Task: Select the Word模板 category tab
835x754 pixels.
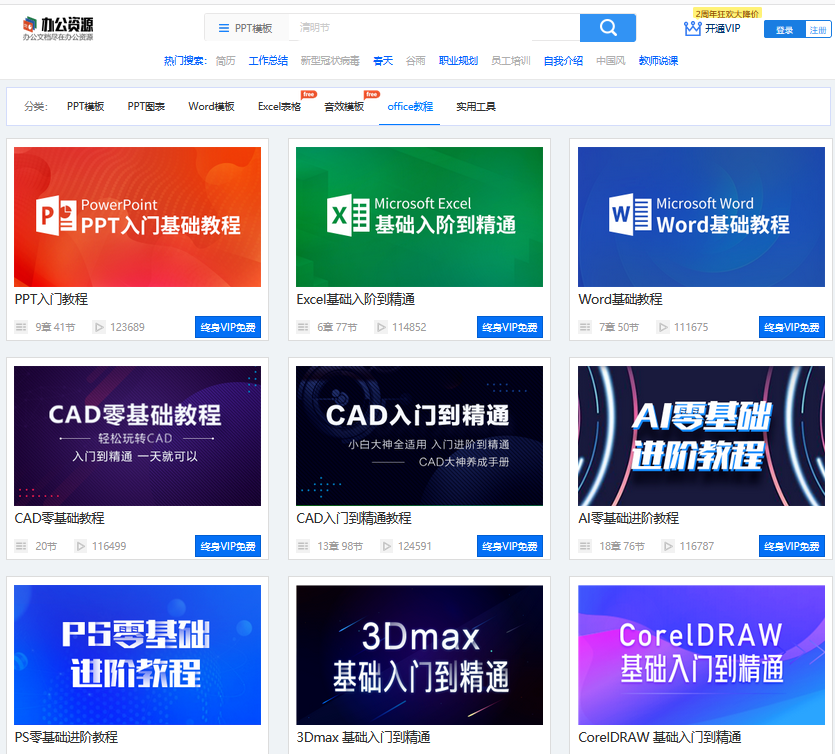Action: pos(211,104)
